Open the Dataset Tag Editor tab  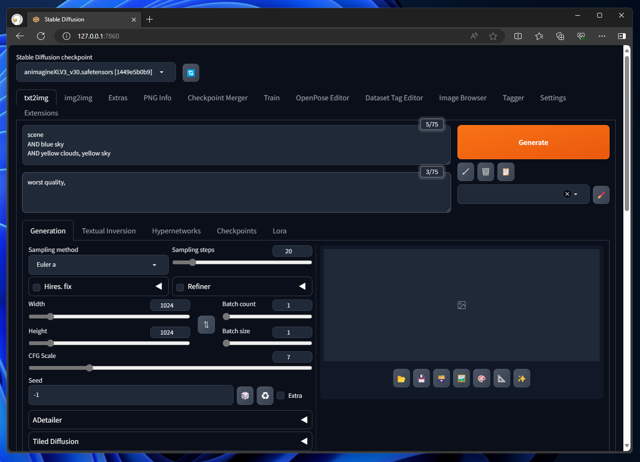point(394,98)
